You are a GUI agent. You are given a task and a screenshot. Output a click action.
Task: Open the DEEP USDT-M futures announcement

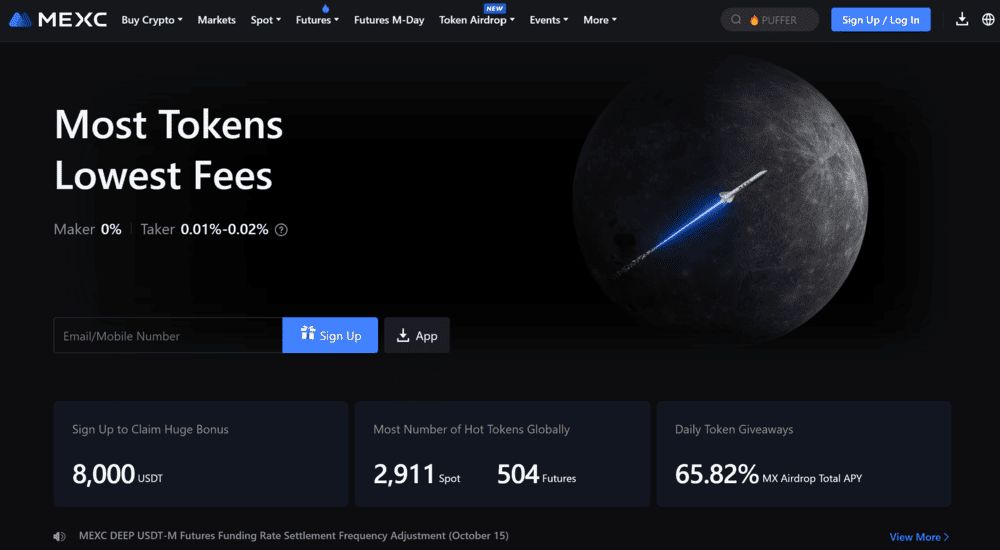pyautogui.click(x=293, y=536)
